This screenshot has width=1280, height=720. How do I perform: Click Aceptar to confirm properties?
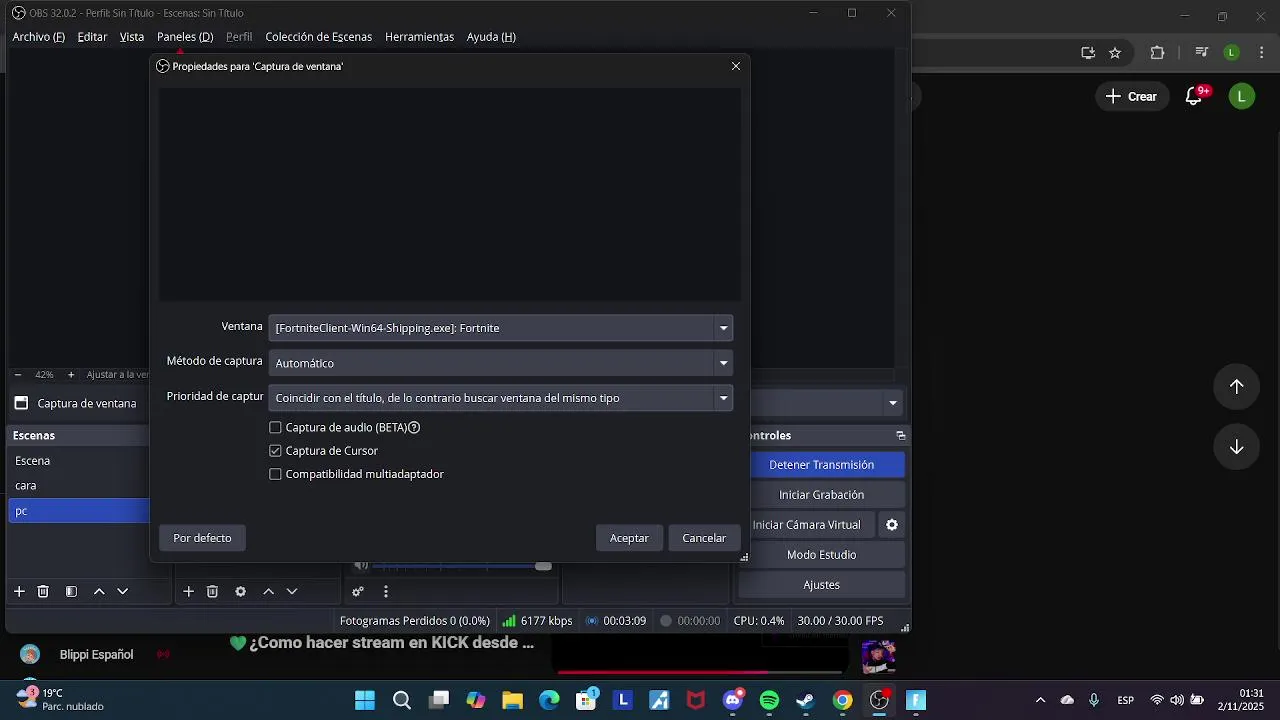629,538
